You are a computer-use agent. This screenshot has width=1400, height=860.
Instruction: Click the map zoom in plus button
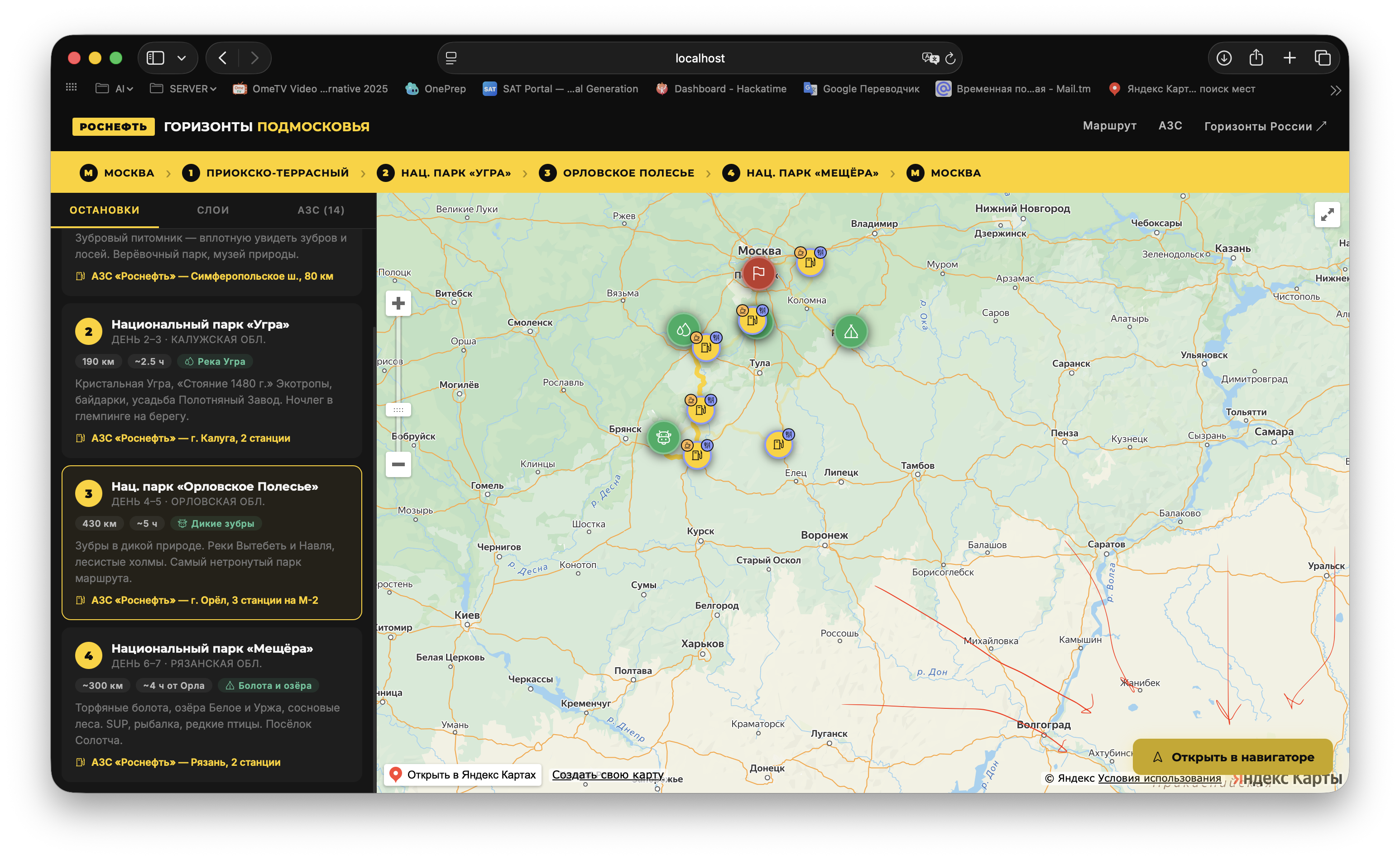398,303
